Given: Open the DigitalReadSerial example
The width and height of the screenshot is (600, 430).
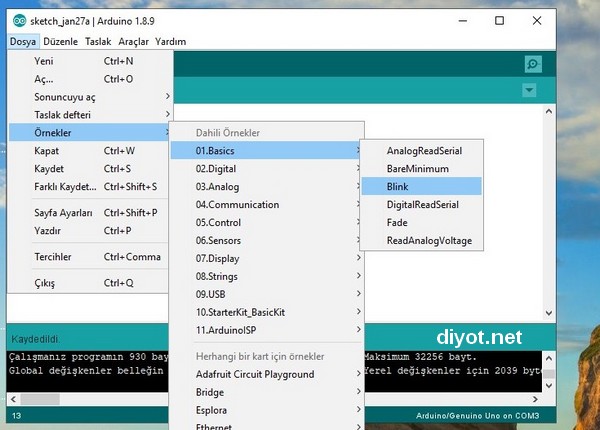Looking at the screenshot, I should click(x=422, y=205).
